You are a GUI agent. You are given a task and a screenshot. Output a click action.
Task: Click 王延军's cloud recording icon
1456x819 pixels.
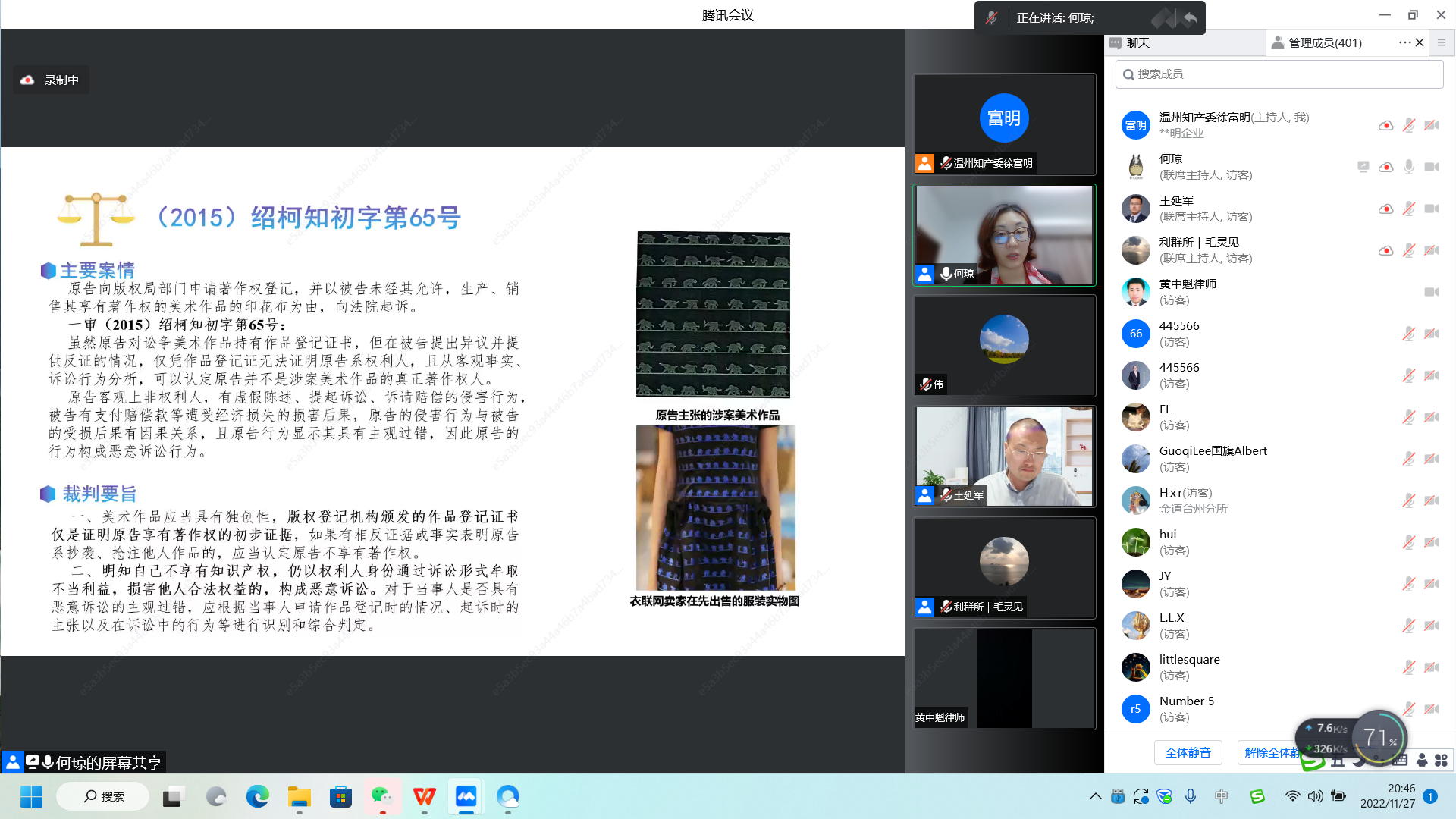click(x=1385, y=209)
